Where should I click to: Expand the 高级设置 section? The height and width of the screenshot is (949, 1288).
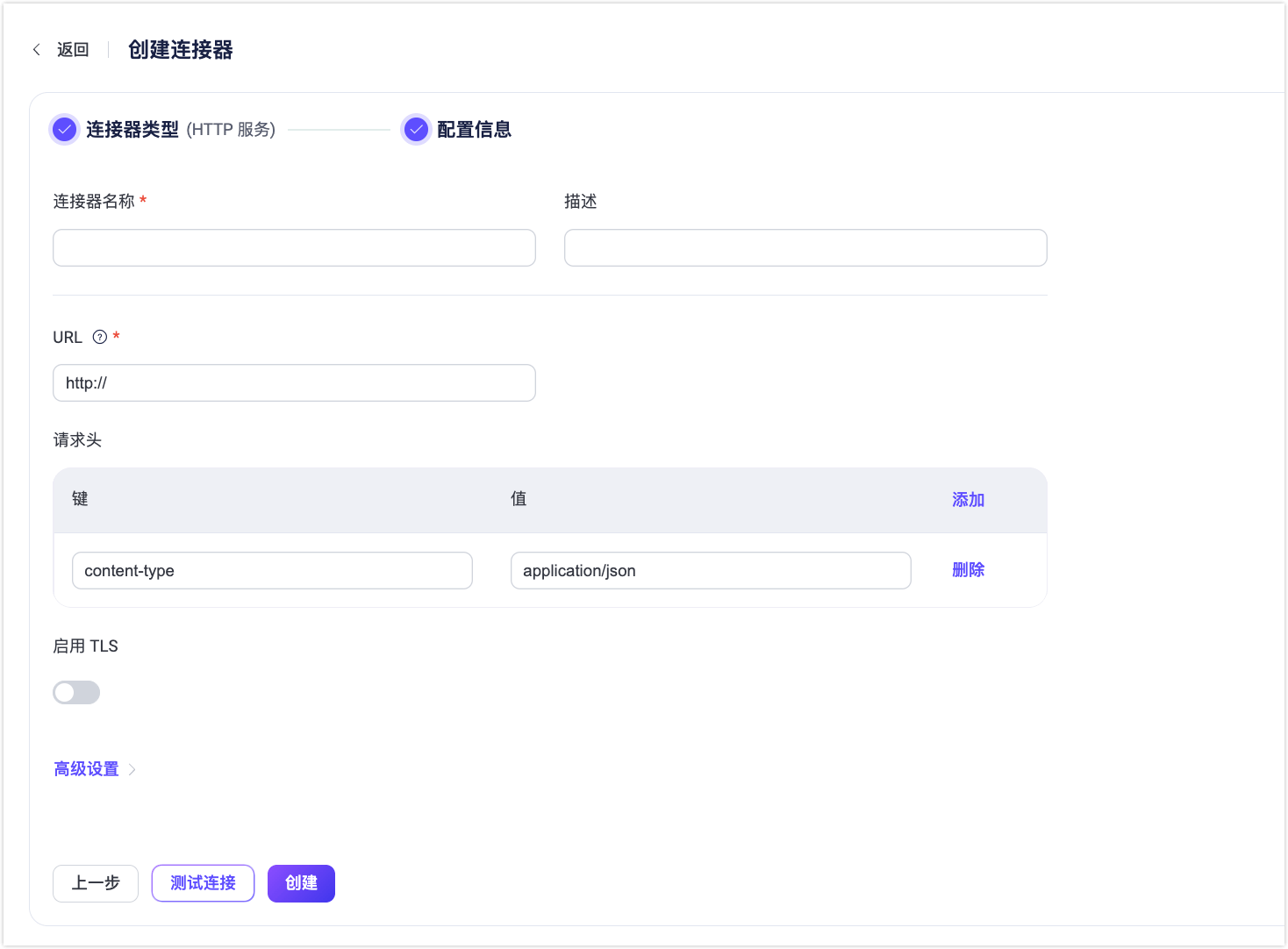pos(85,768)
